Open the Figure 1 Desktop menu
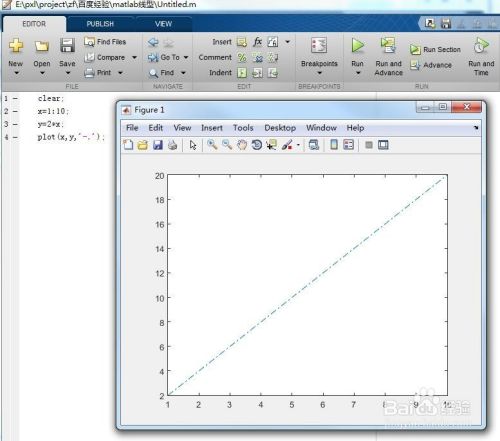500x441 pixels. pyautogui.click(x=280, y=128)
